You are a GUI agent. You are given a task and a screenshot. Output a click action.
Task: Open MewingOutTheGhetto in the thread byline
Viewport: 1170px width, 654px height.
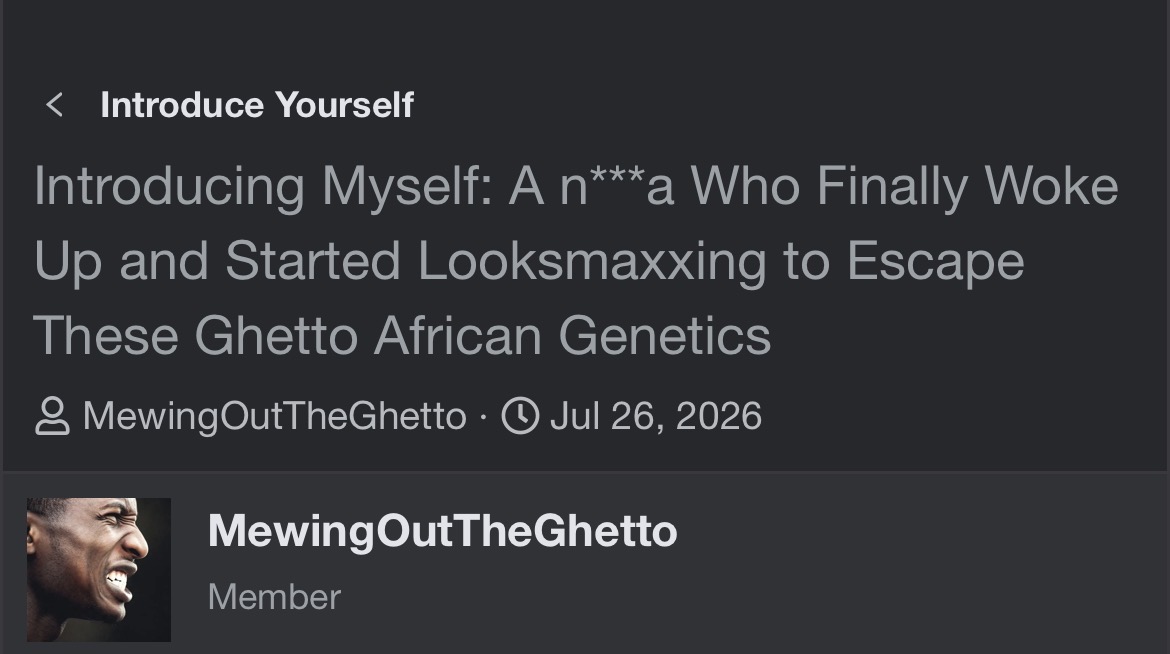[x=274, y=416]
